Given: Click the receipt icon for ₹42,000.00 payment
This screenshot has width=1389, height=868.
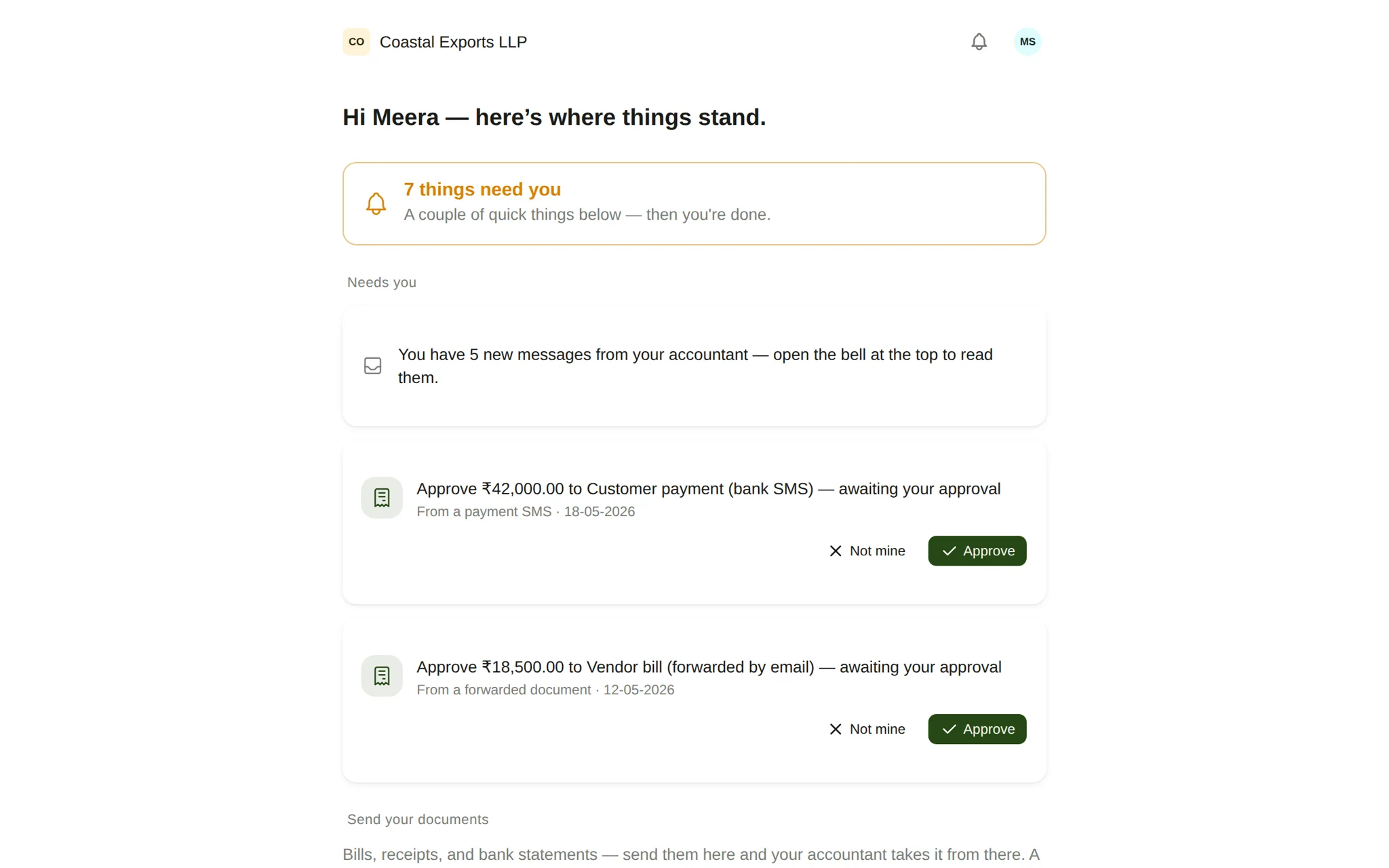Looking at the screenshot, I should 382,498.
